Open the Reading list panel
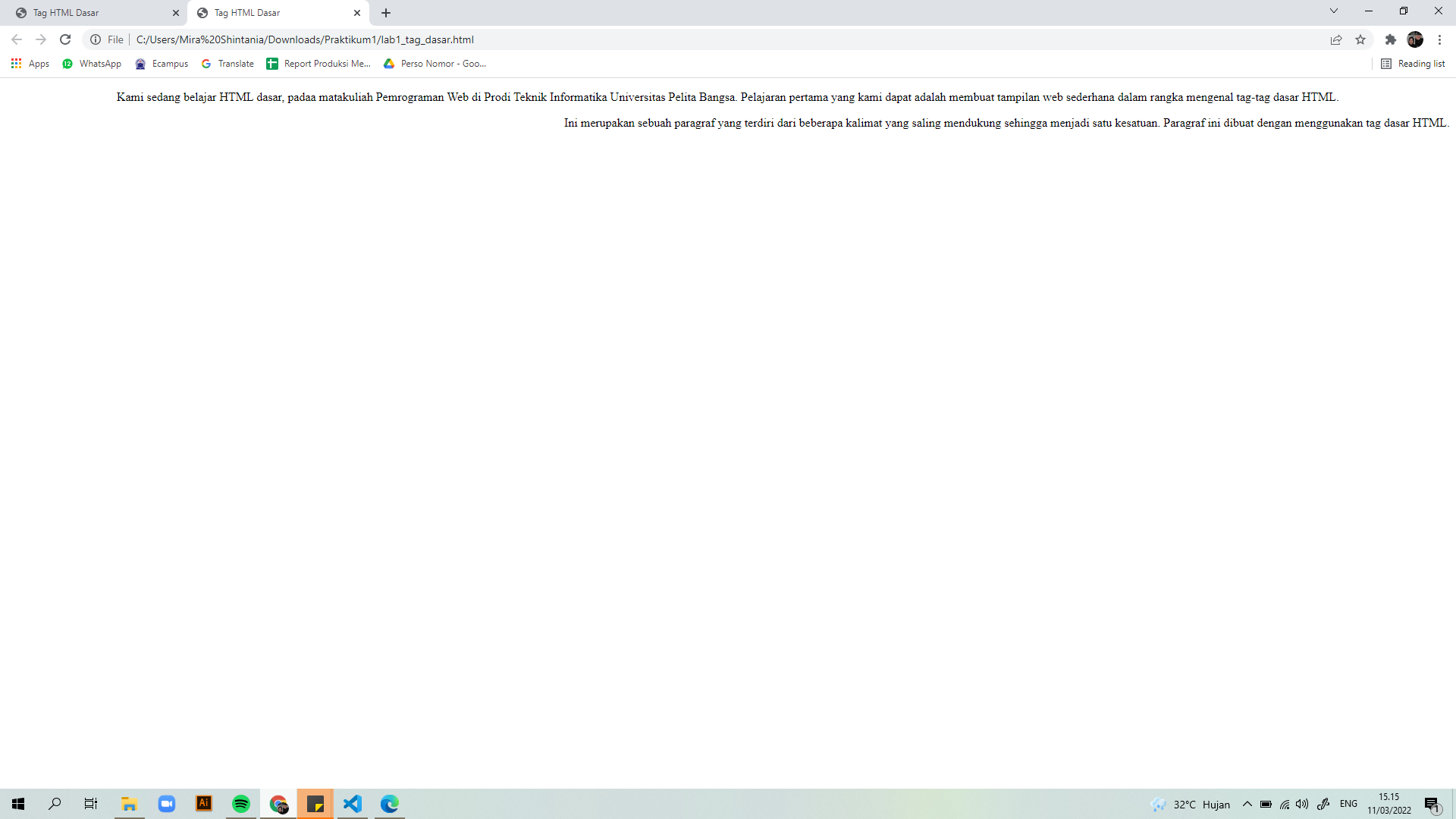The image size is (1456, 819). (1413, 64)
